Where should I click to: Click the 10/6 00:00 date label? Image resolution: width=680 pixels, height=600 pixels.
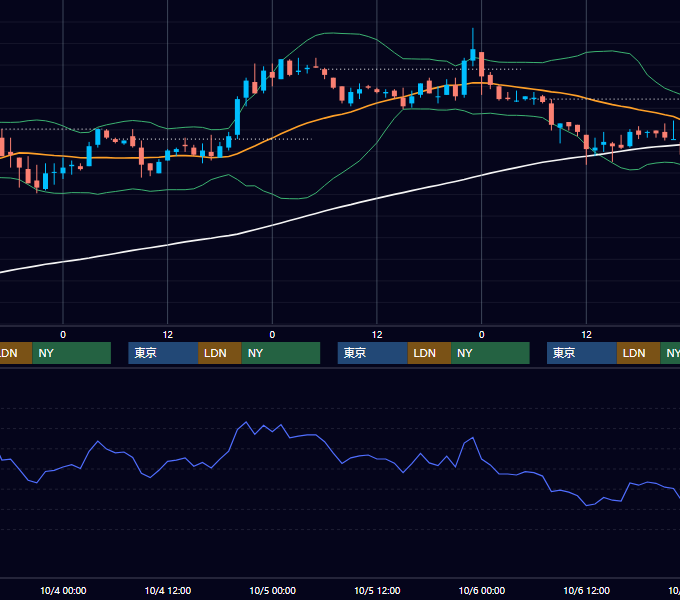click(482, 590)
